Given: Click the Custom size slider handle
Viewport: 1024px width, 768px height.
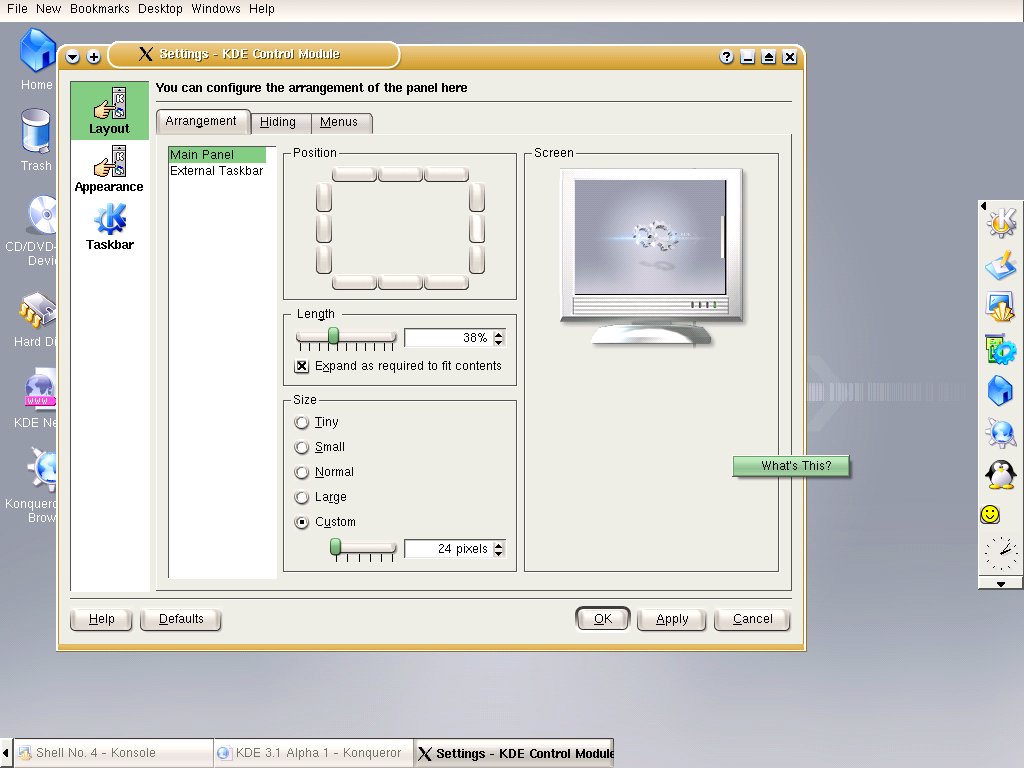Looking at the screenshot, I should point(335,547).
